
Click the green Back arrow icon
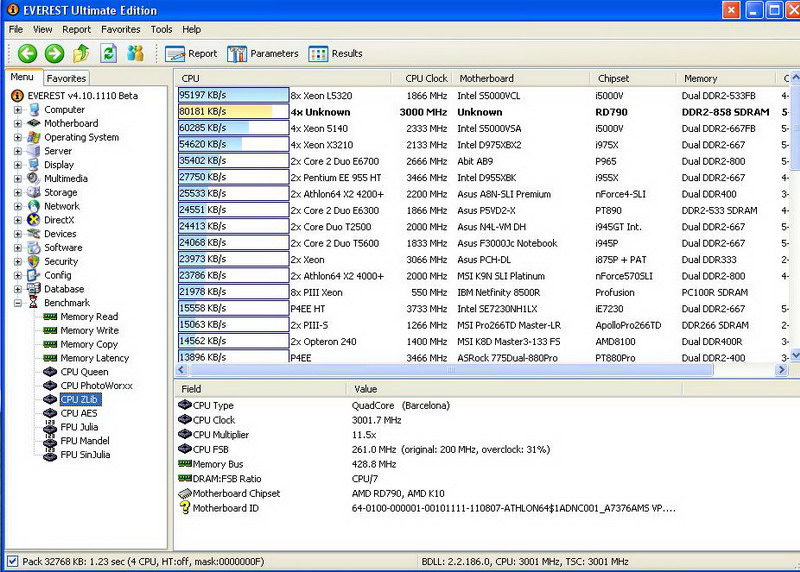[x=28, y=53]
